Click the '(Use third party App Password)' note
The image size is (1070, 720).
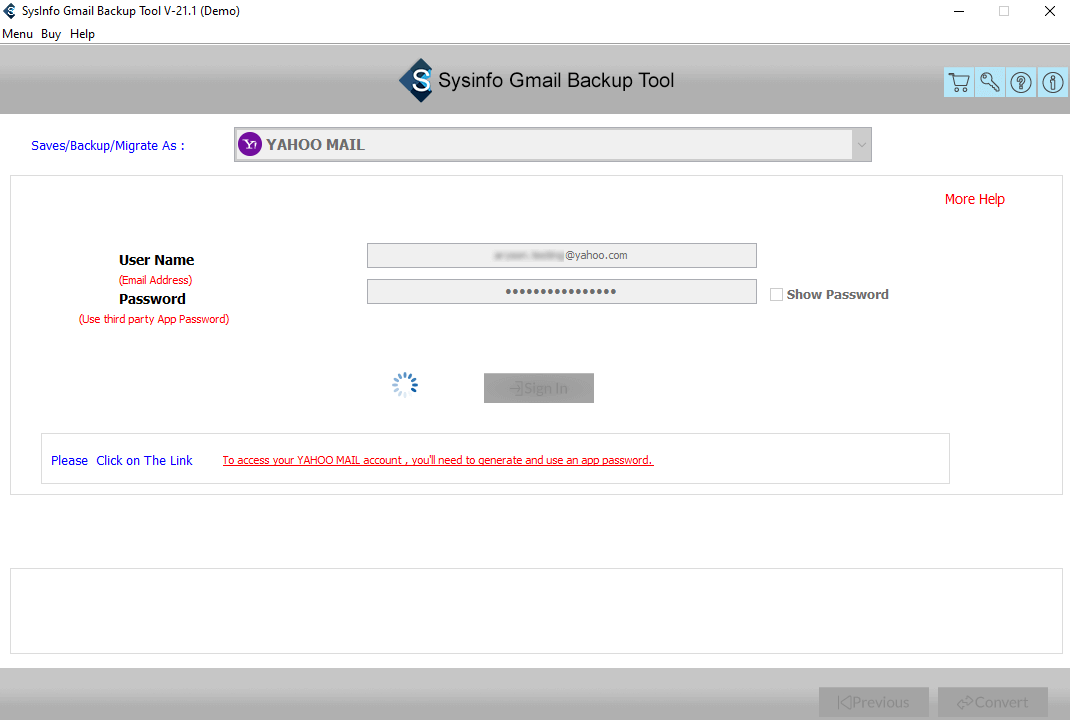tap(154, 319)
